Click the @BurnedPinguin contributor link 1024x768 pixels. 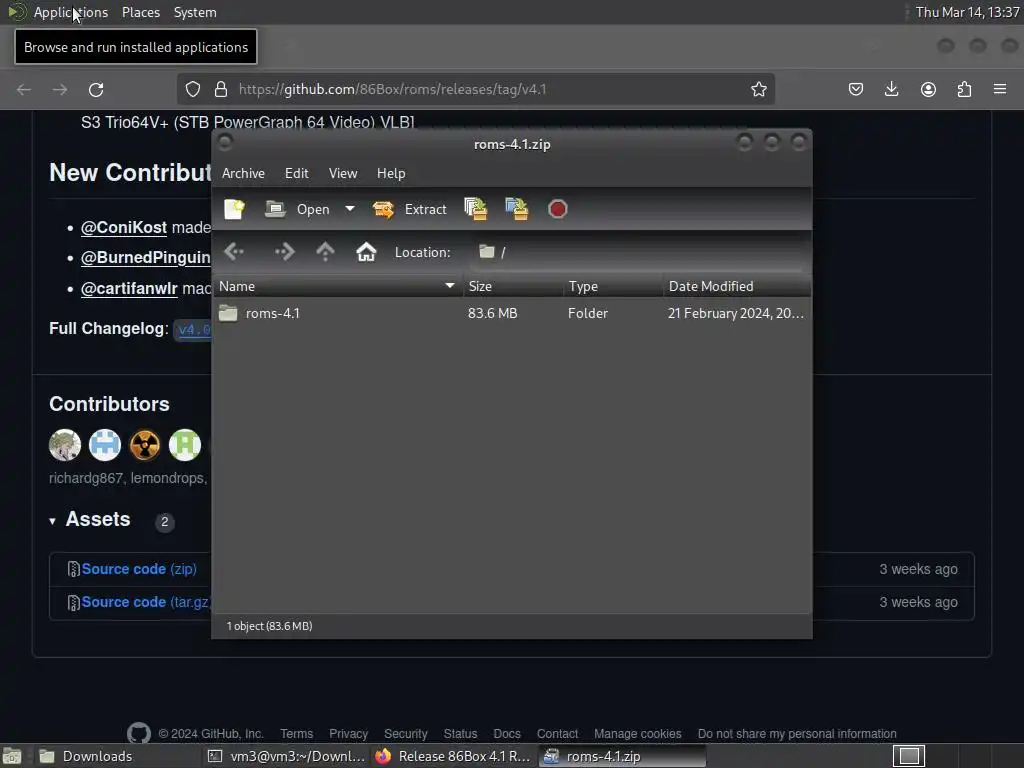[145, 257]
